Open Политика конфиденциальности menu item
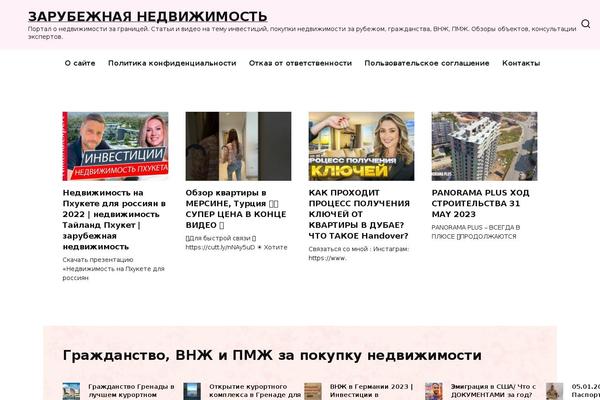This screenshot has height=400, width=600. click(172, 63)
